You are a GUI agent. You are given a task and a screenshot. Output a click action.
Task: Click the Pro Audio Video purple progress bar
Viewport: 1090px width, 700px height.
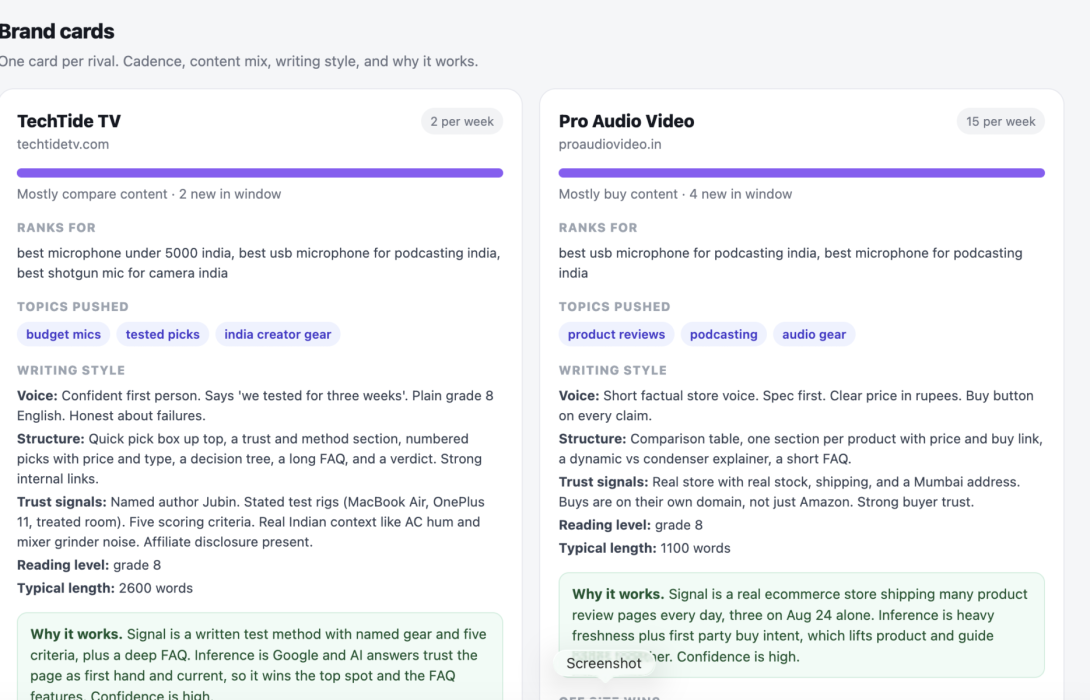(x=802, y=172)
